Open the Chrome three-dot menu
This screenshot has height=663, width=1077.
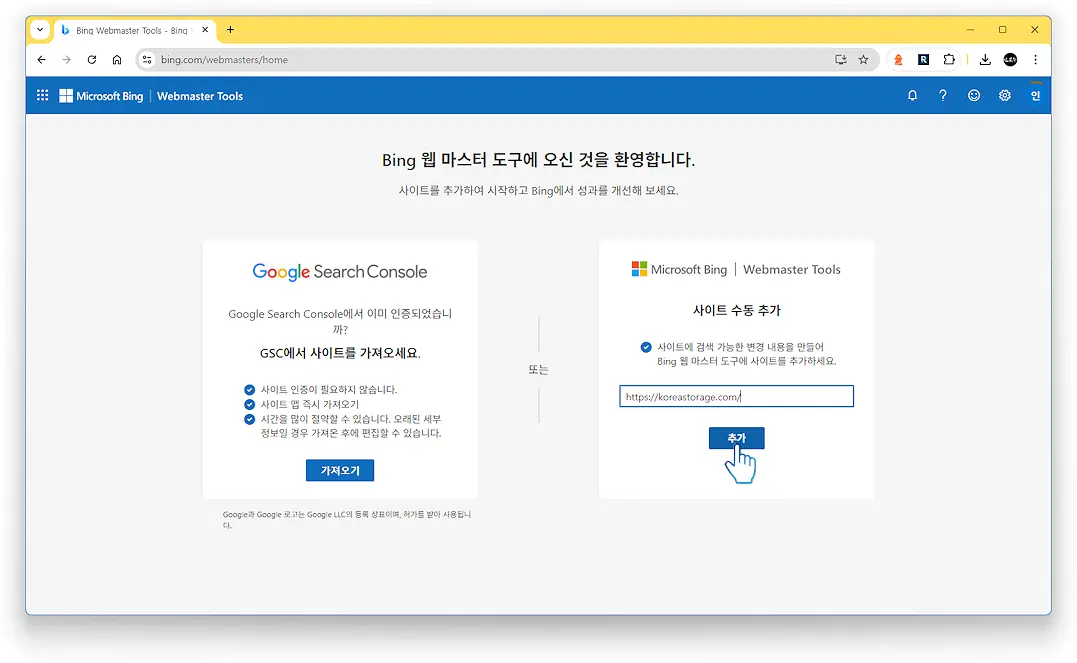coord(1036,59)
